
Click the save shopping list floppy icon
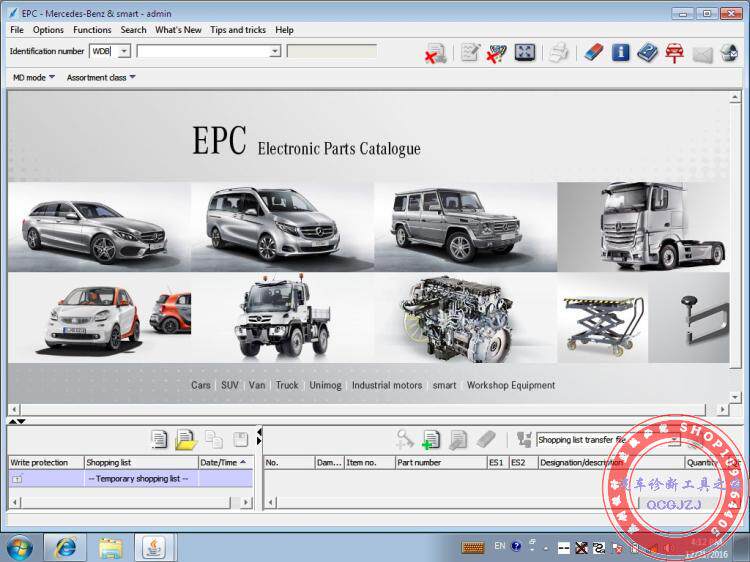pos(240,439)
